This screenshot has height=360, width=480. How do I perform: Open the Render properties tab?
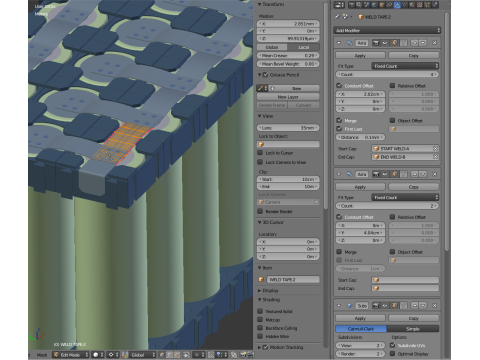[352, 5]
